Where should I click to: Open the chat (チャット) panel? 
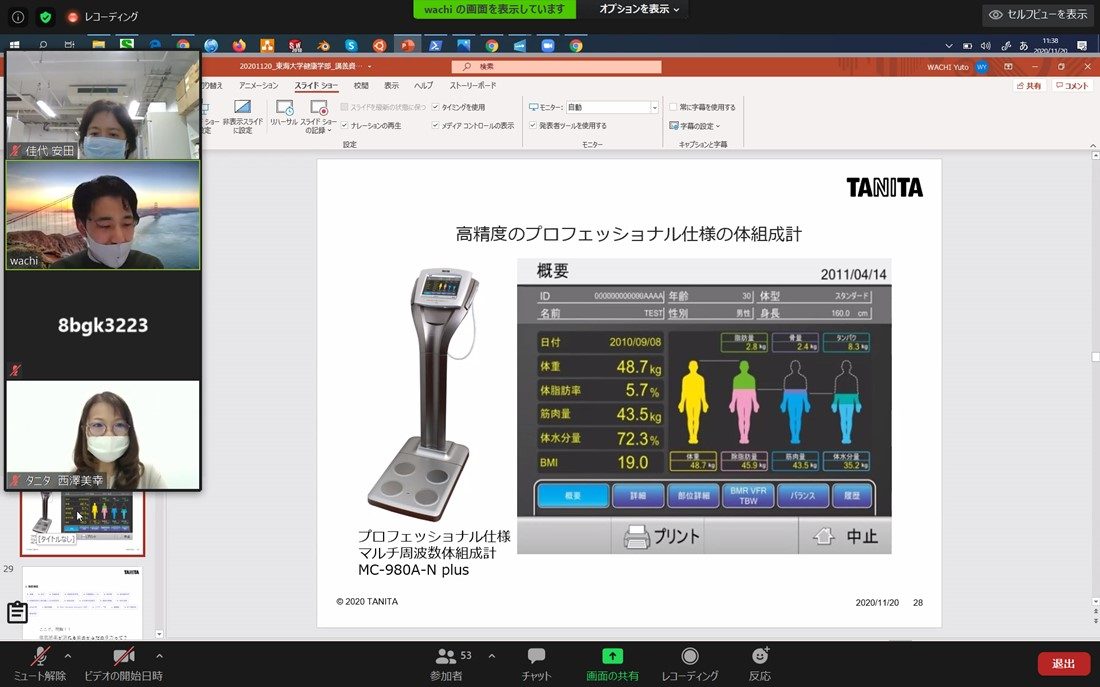click(x=537, y=664)
